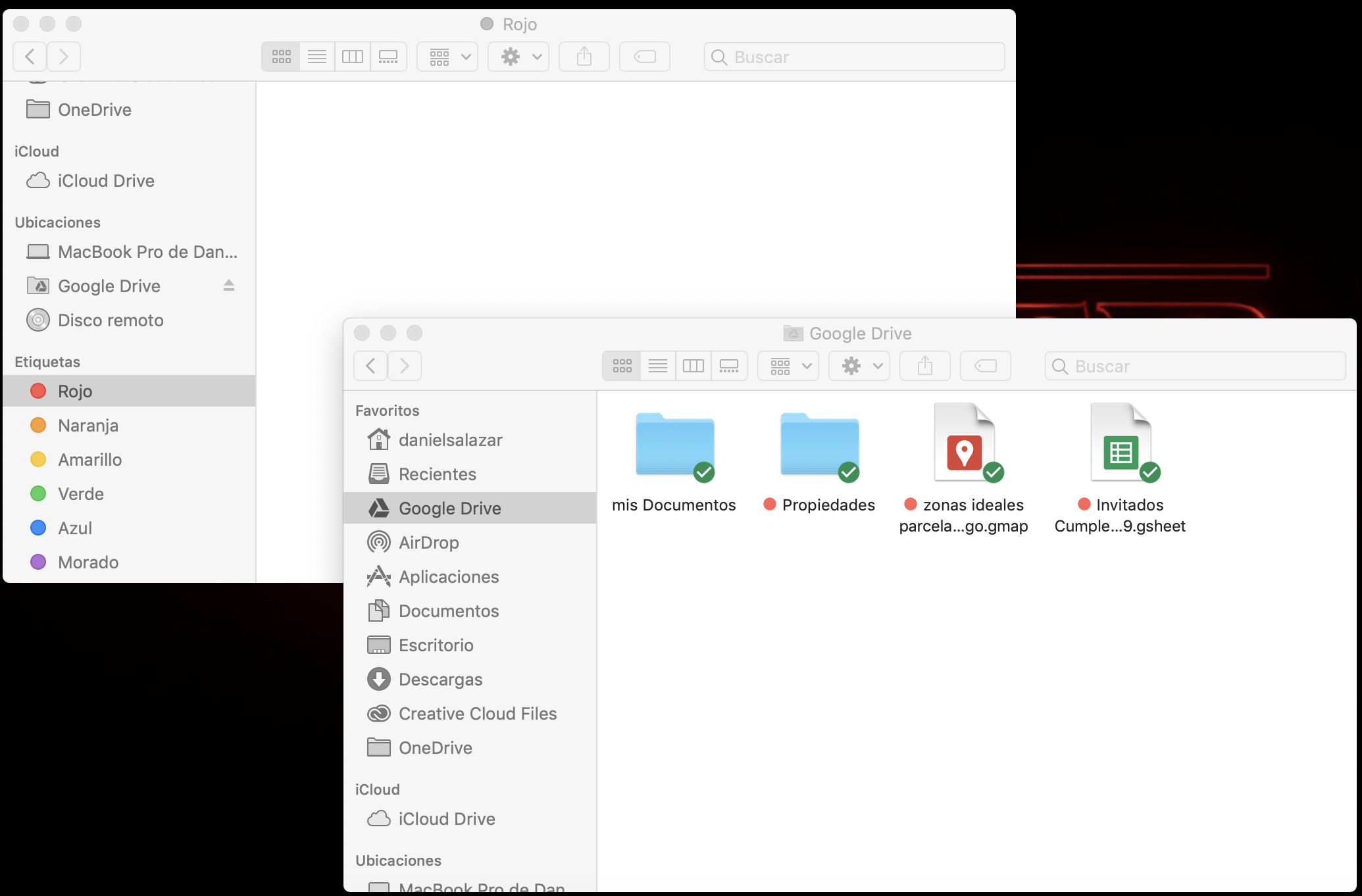
Task: Eject Google Drive in the Rojo window sidebar
Action: point(229,286)
